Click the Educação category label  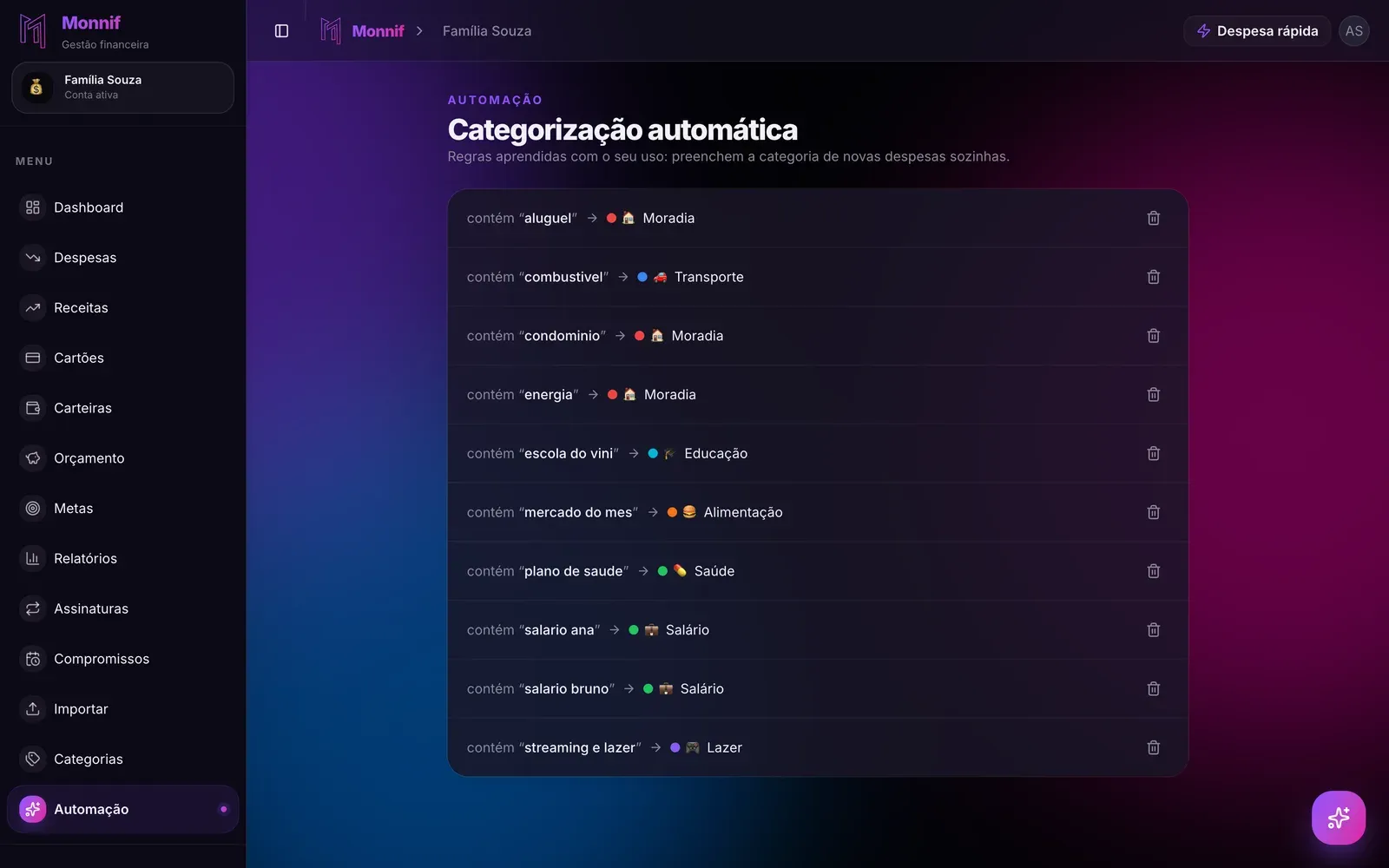715,453
